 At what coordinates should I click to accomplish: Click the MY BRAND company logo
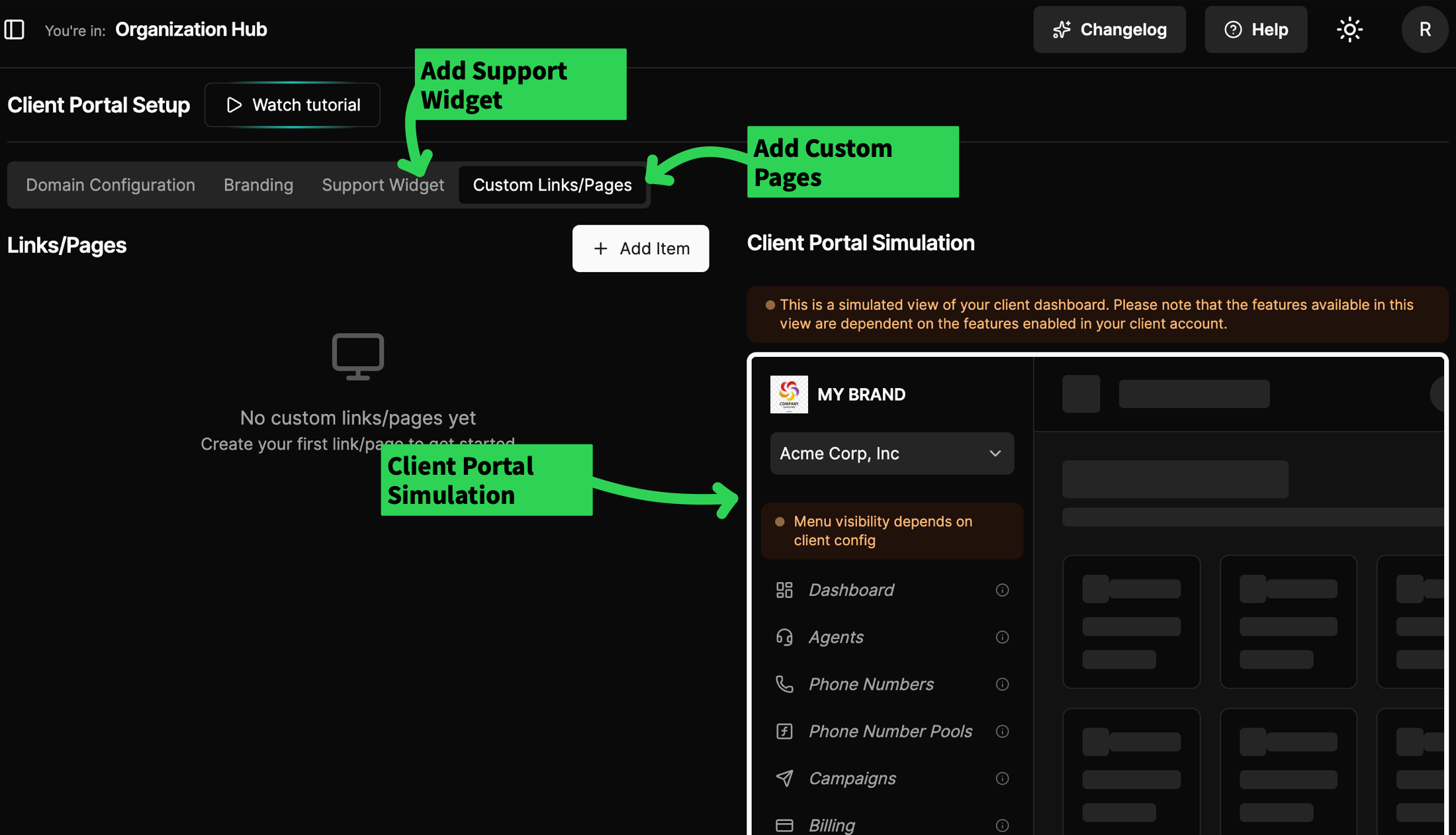tap(789, 395)
